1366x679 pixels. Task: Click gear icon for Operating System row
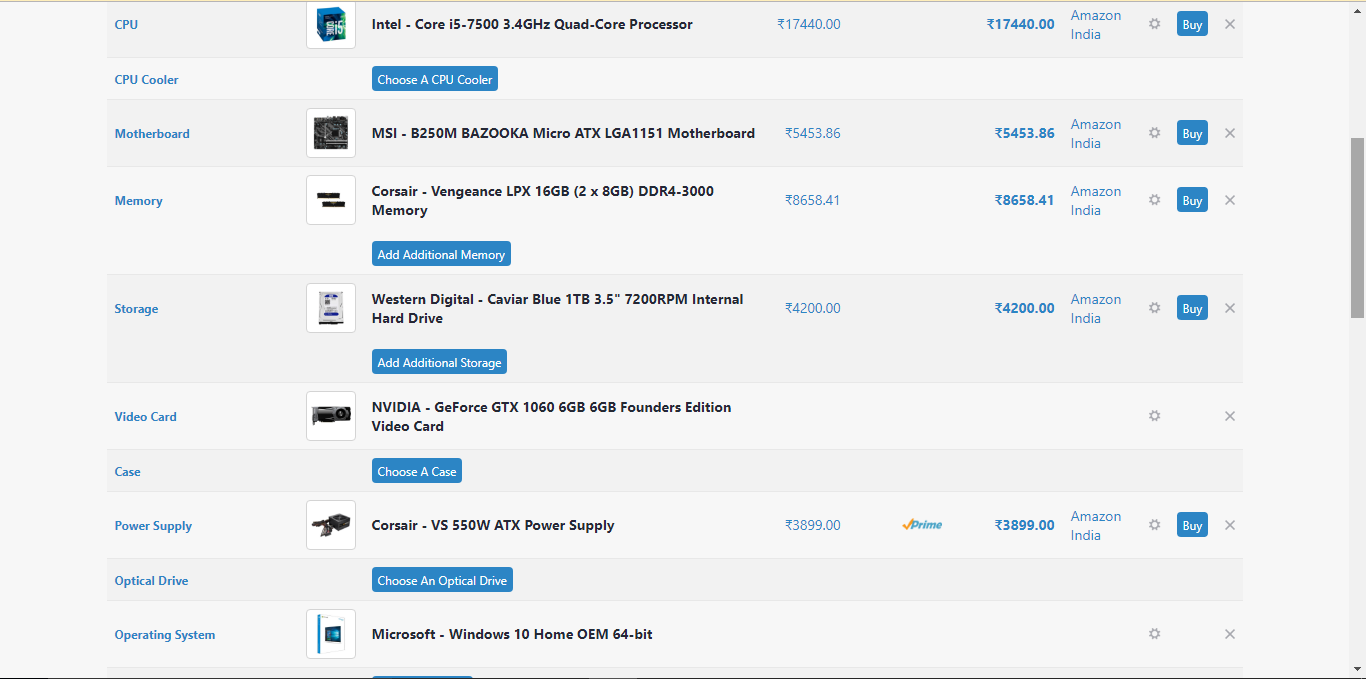pyautogui.click(x=1154, y=634)
